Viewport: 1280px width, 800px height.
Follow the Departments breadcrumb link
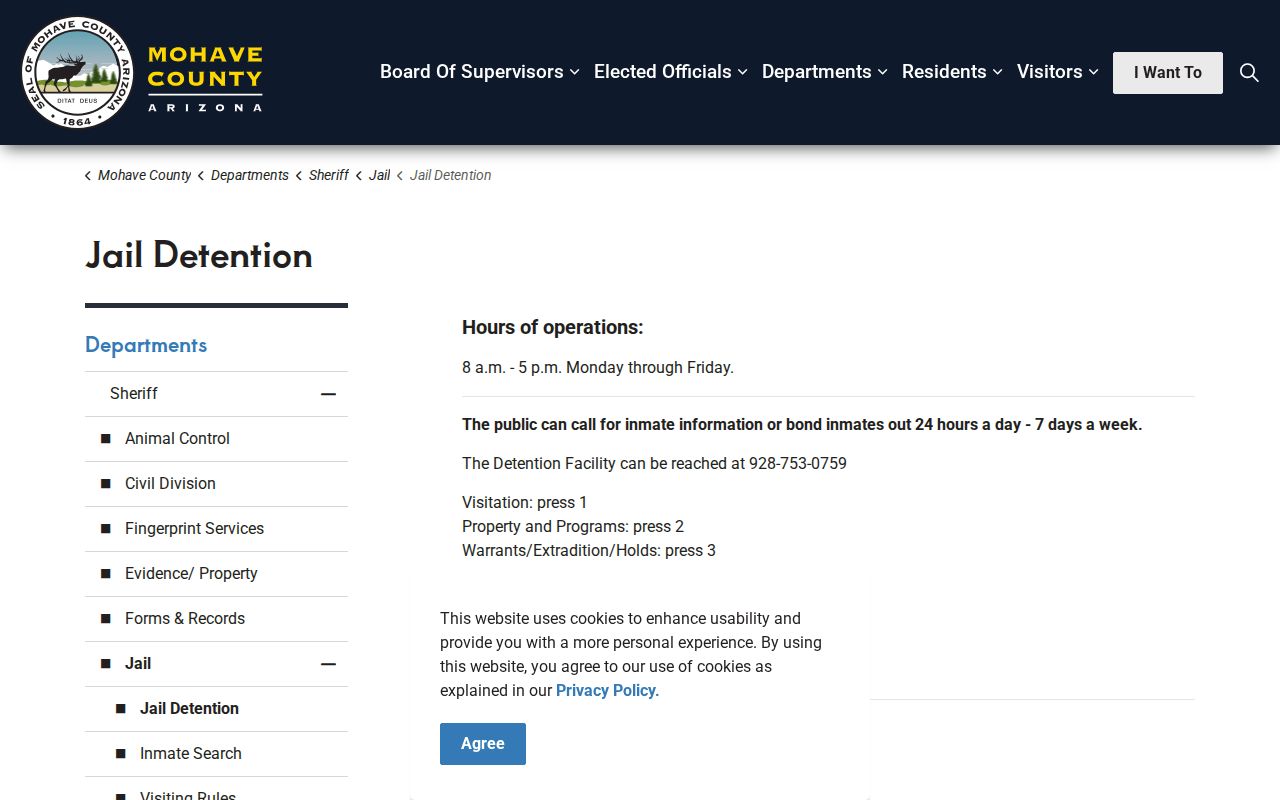click(x=250, y=175)
